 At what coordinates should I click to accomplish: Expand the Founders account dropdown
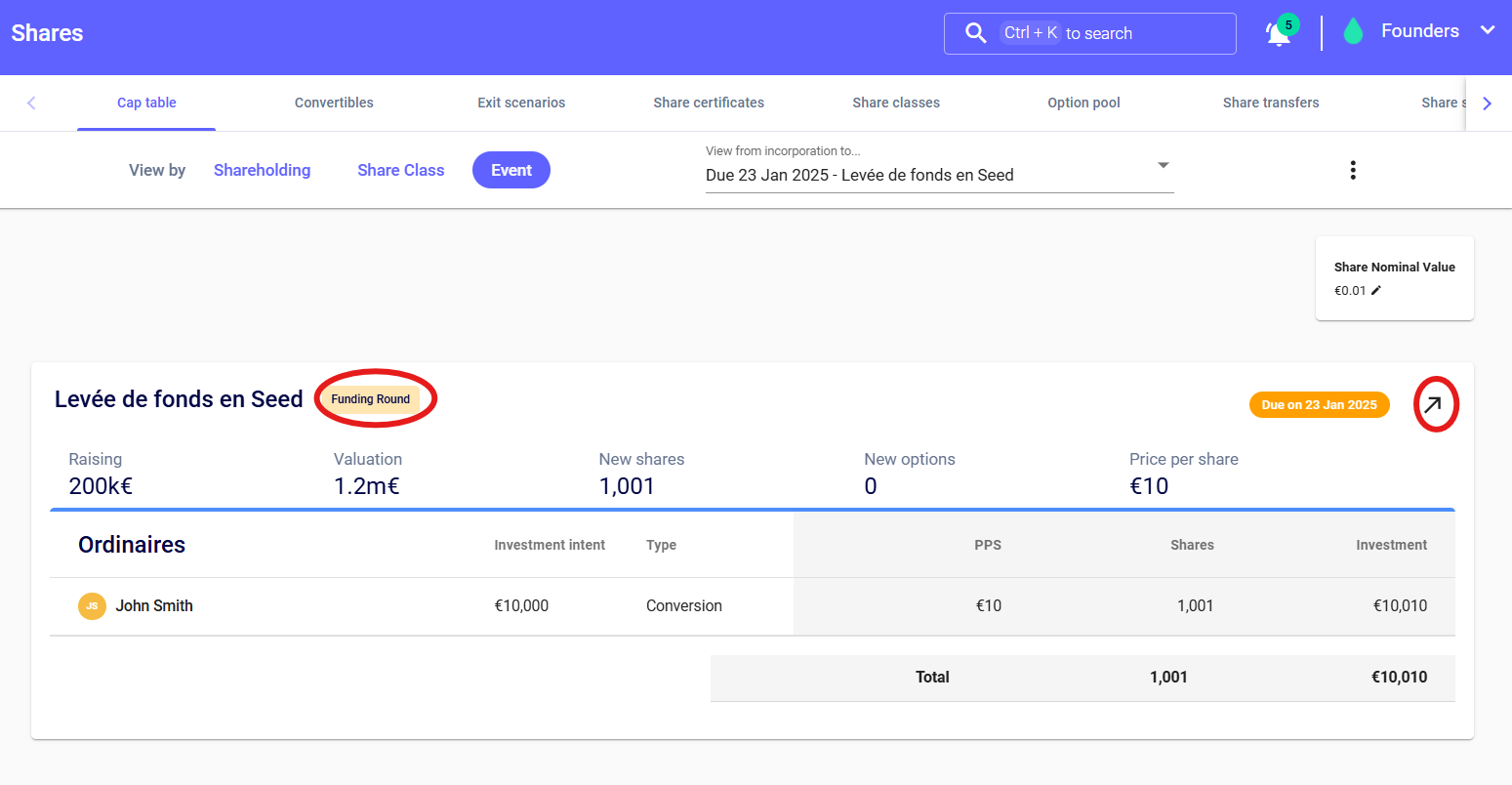pos(1487,31)
